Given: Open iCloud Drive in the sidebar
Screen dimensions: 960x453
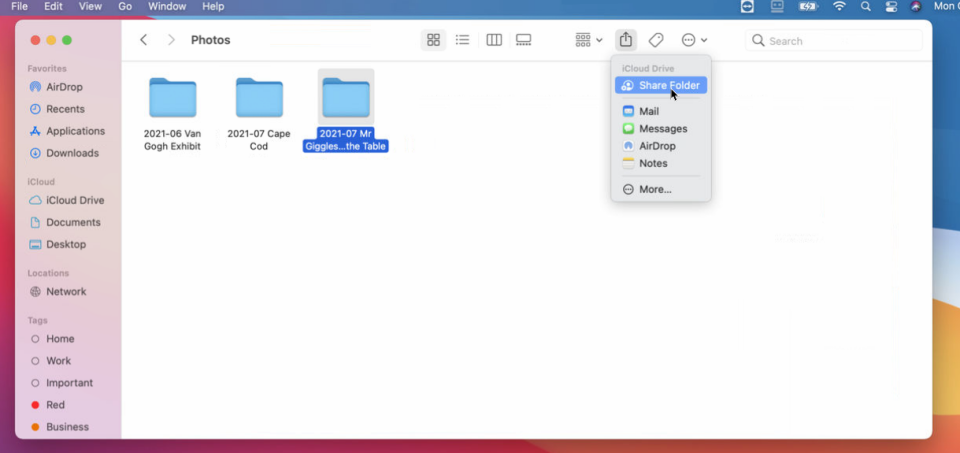Looking at the screenshot, I should pyautogui.click(x=74, y=200).
